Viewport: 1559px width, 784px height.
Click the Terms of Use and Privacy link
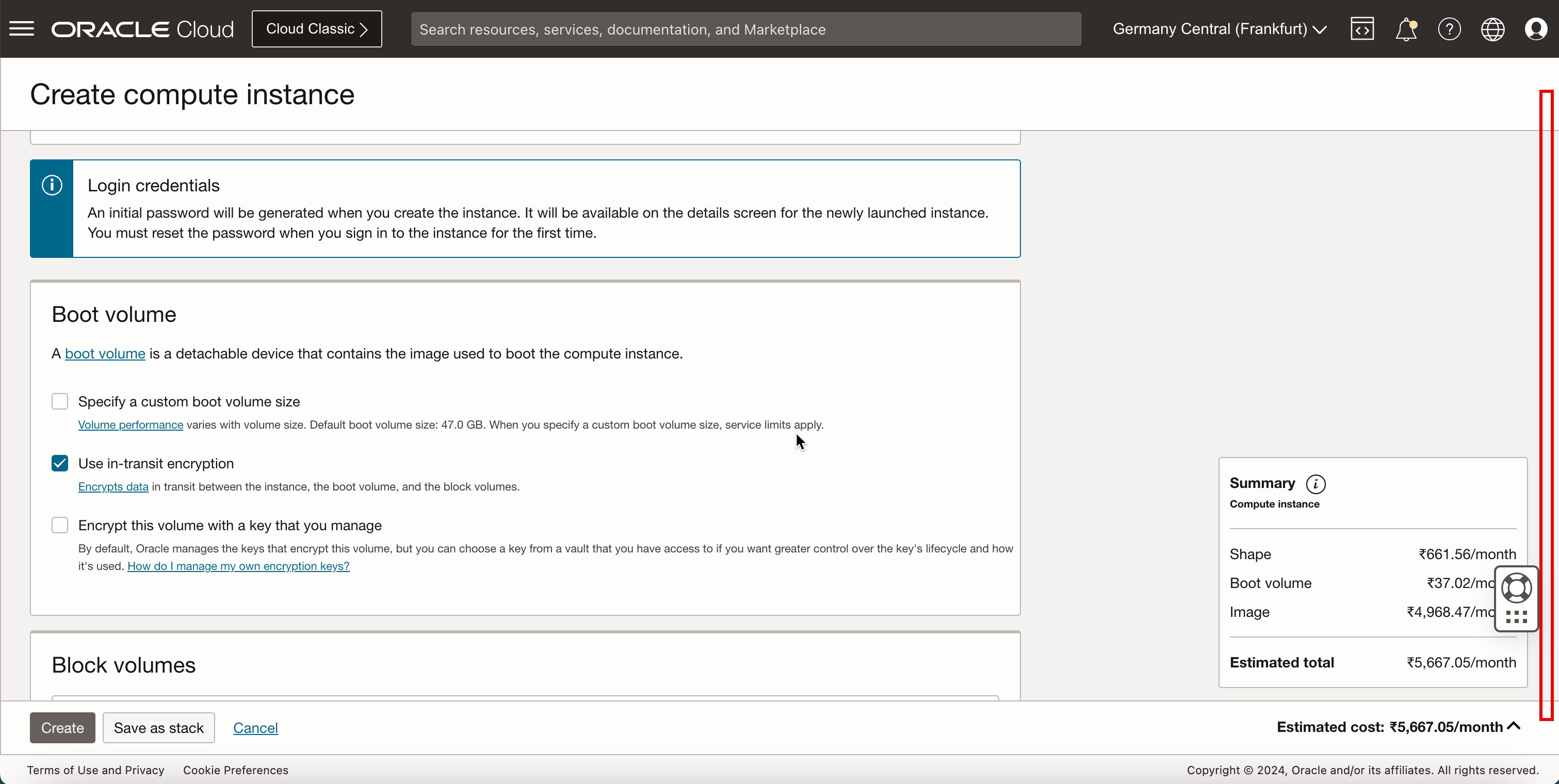pos(96,770)
